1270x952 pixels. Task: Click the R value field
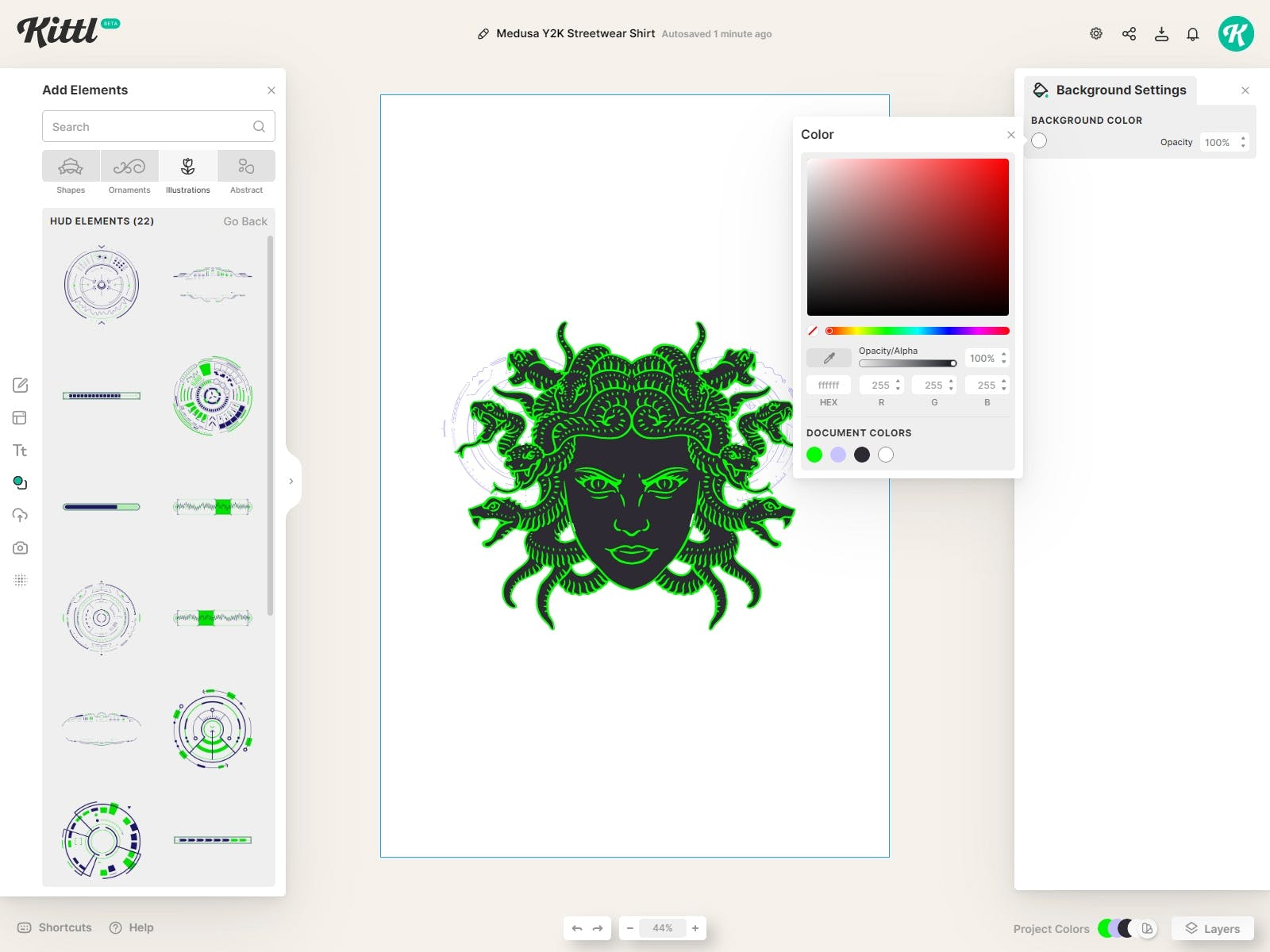pos(881,385)
